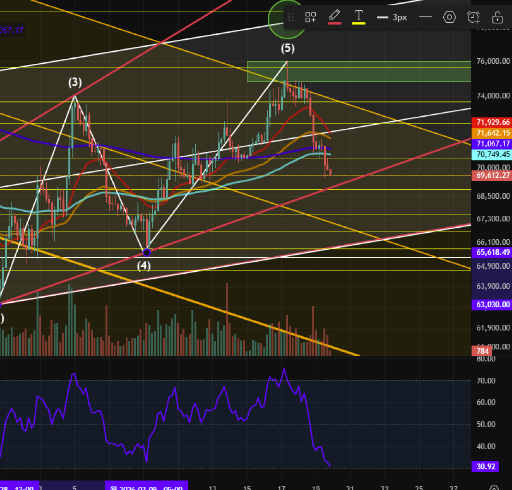Click the 50.00 RSI axis level
The height and width of the screenshot is (490, 512).
[486, 424]
